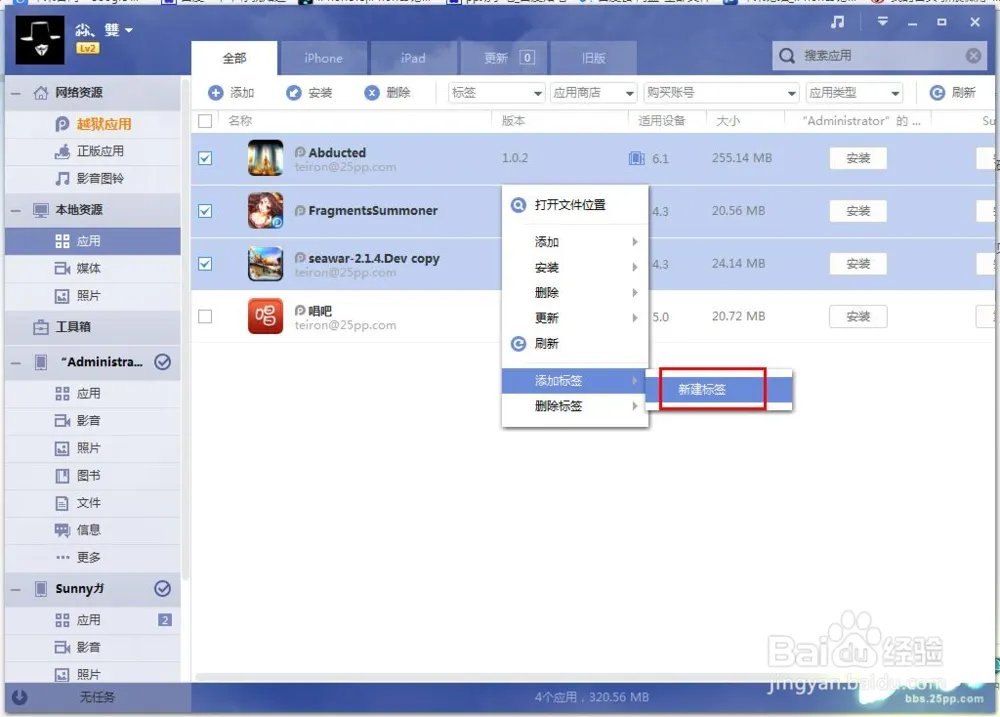Screen dimensions: 1000x717
Task: Switch to the iPhone tab
Action: (x=323, y=58)
